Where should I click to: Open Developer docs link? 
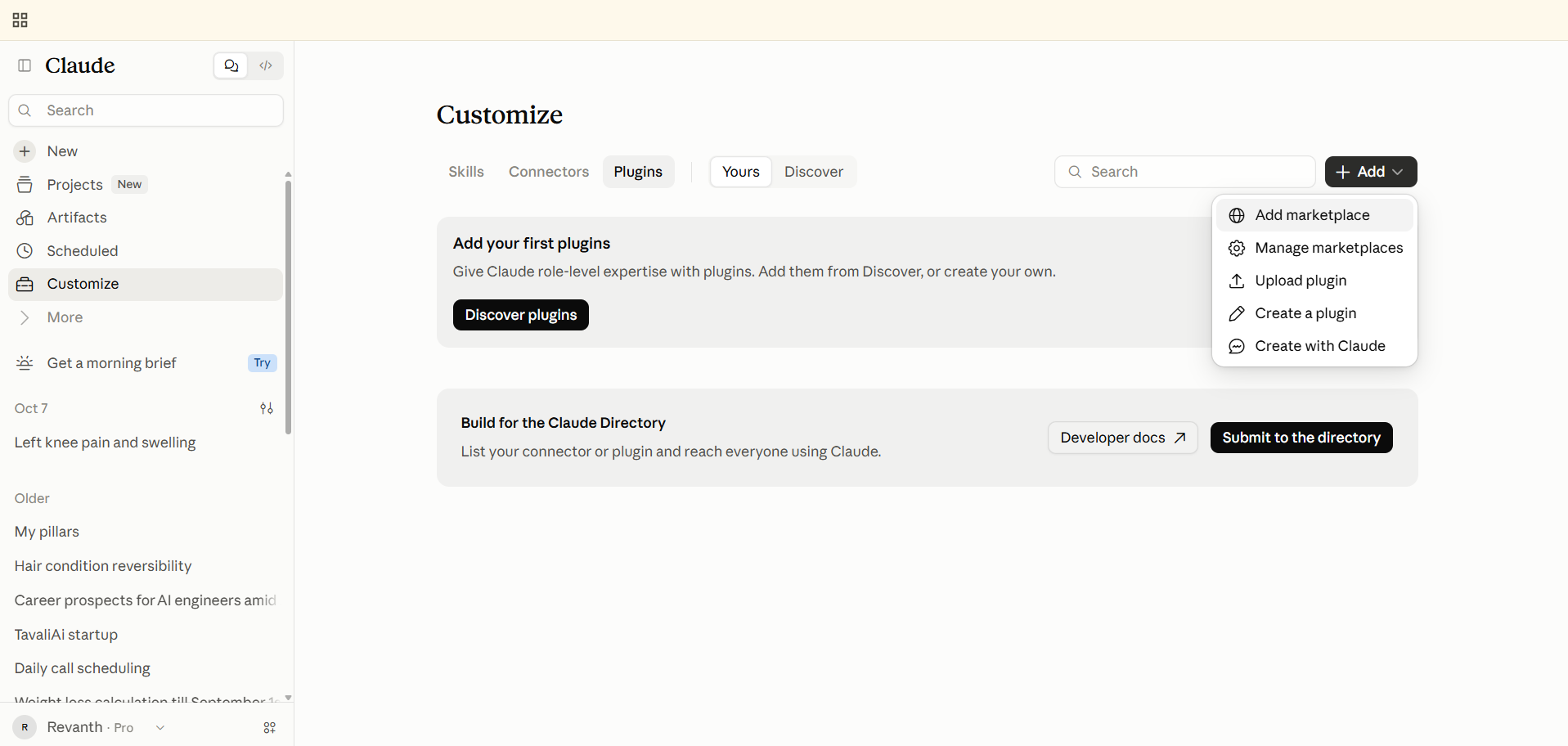1123,438
